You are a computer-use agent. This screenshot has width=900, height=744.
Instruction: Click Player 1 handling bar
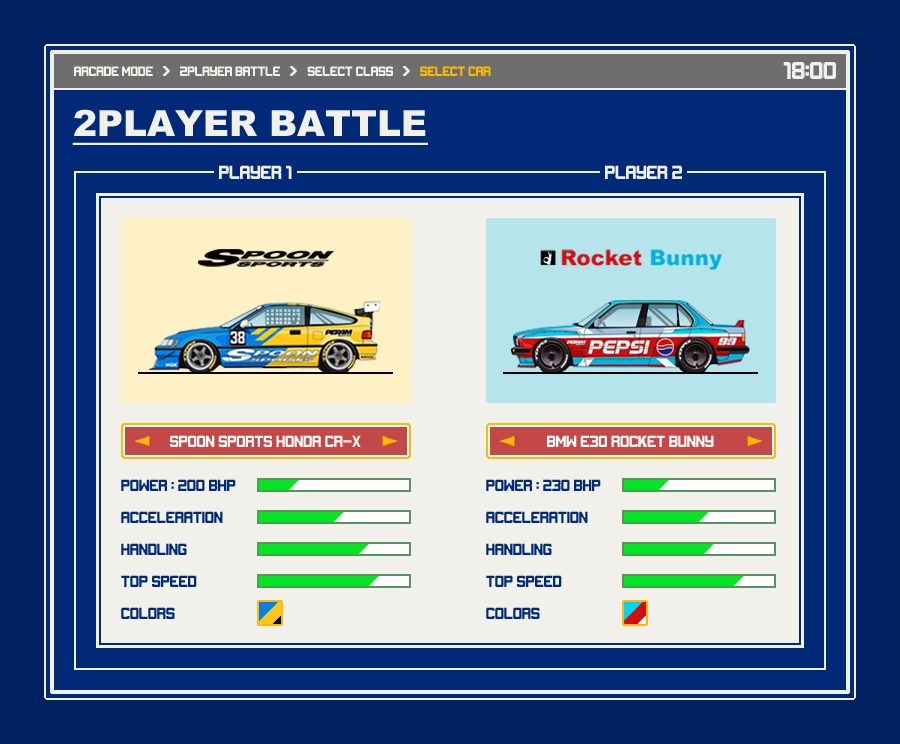point(333,549)
